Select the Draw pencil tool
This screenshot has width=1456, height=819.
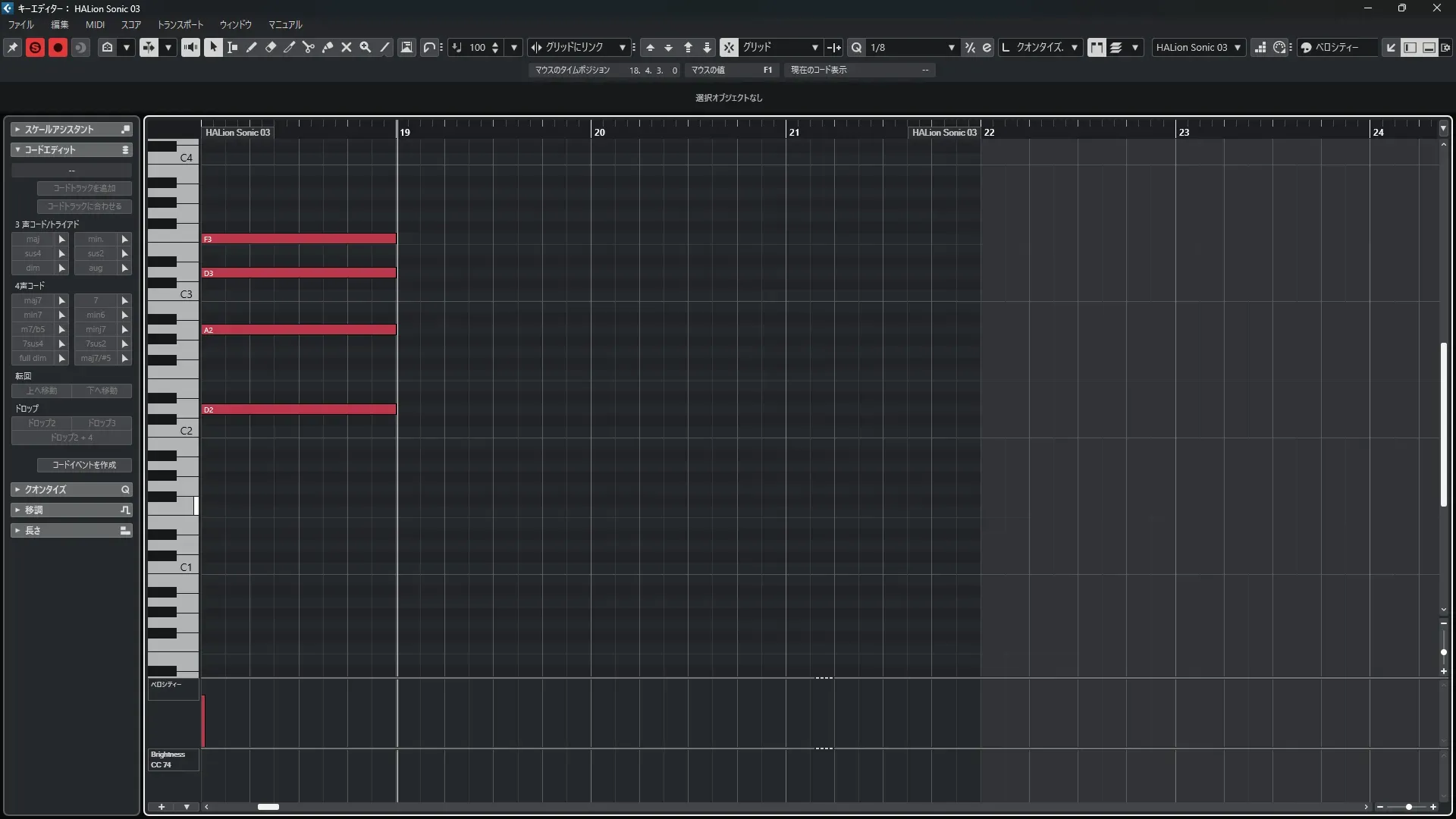(x=252, y=47)
